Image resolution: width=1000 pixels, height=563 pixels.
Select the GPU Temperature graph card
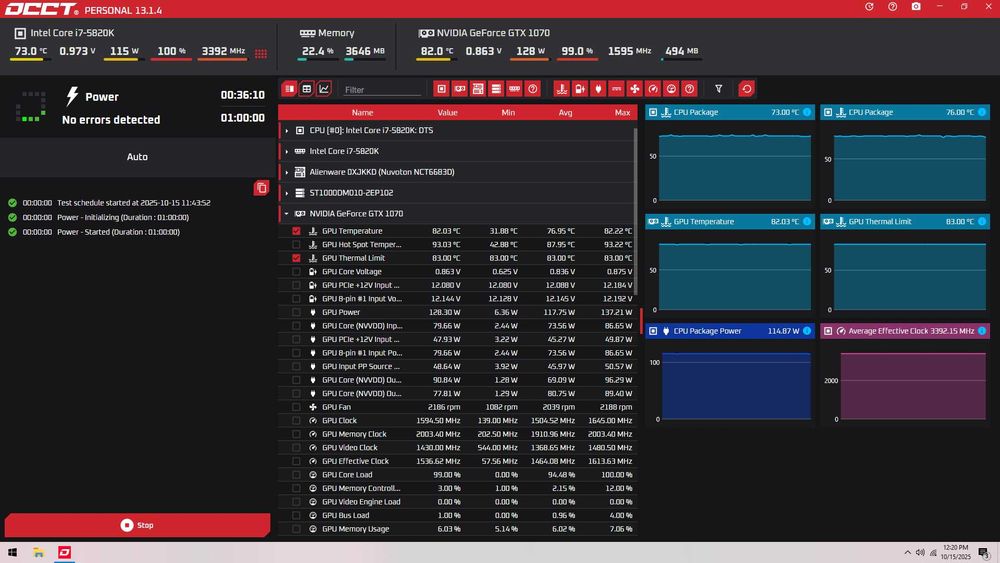tap(730, 264)
